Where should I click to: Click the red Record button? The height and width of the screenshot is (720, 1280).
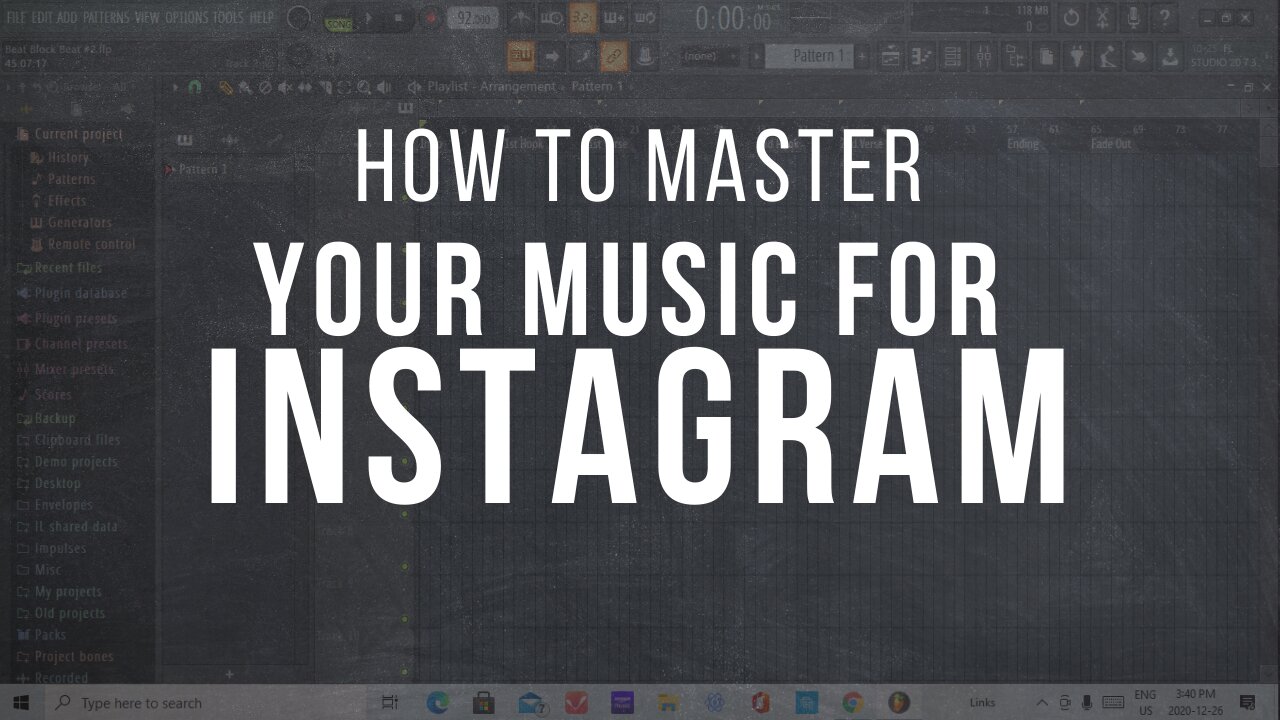click(431, 18)
